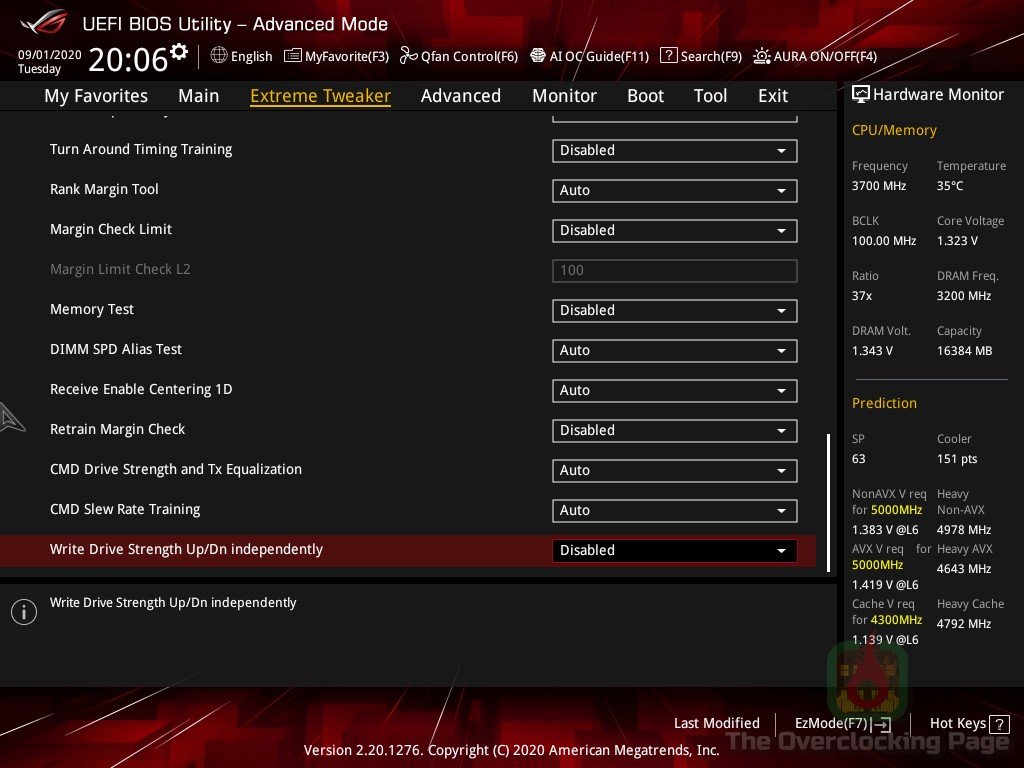Click the Margin Limit Check L2 value field

(674, 270)
